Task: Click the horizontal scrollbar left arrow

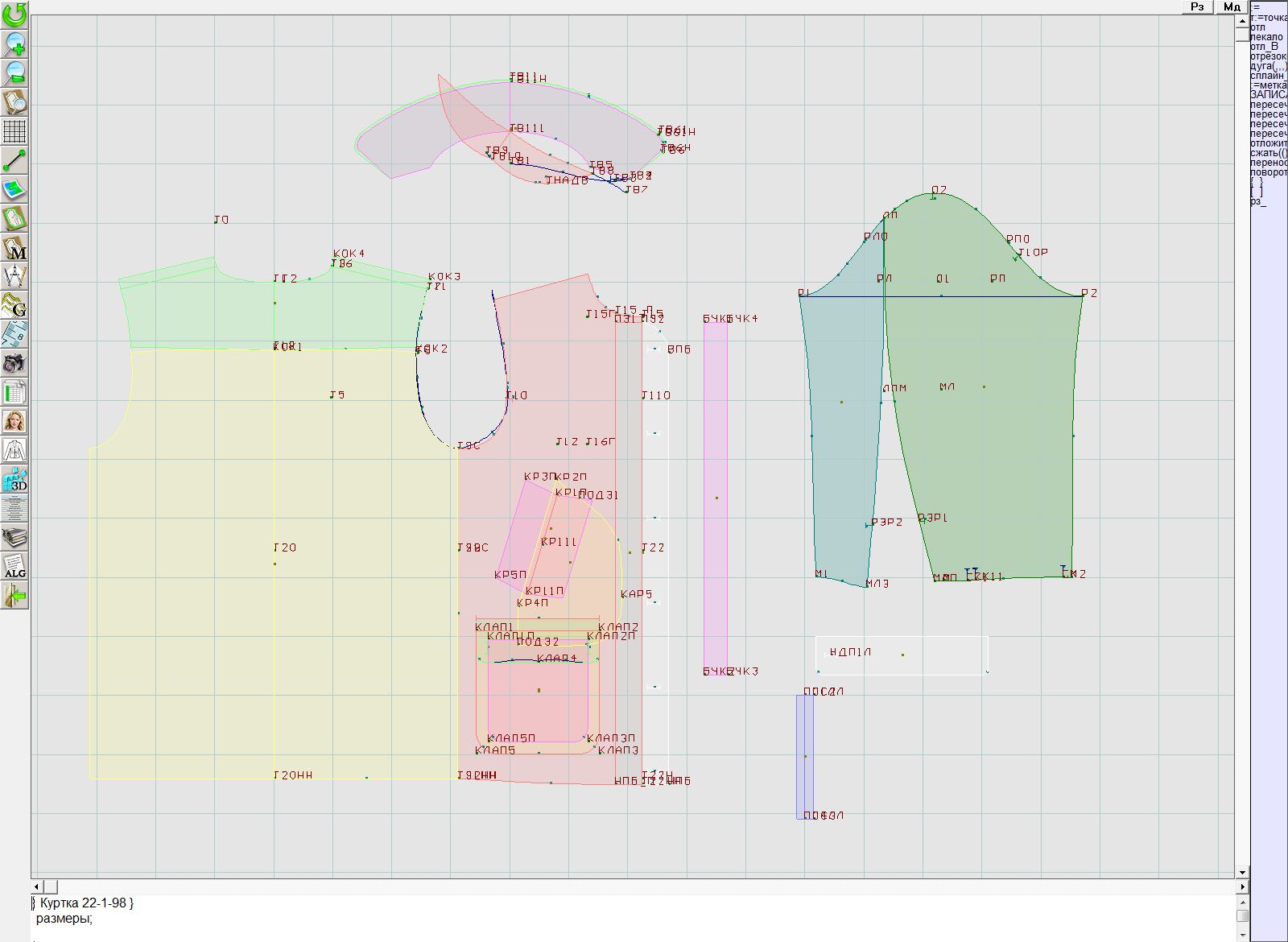Action: pos(37,886)
